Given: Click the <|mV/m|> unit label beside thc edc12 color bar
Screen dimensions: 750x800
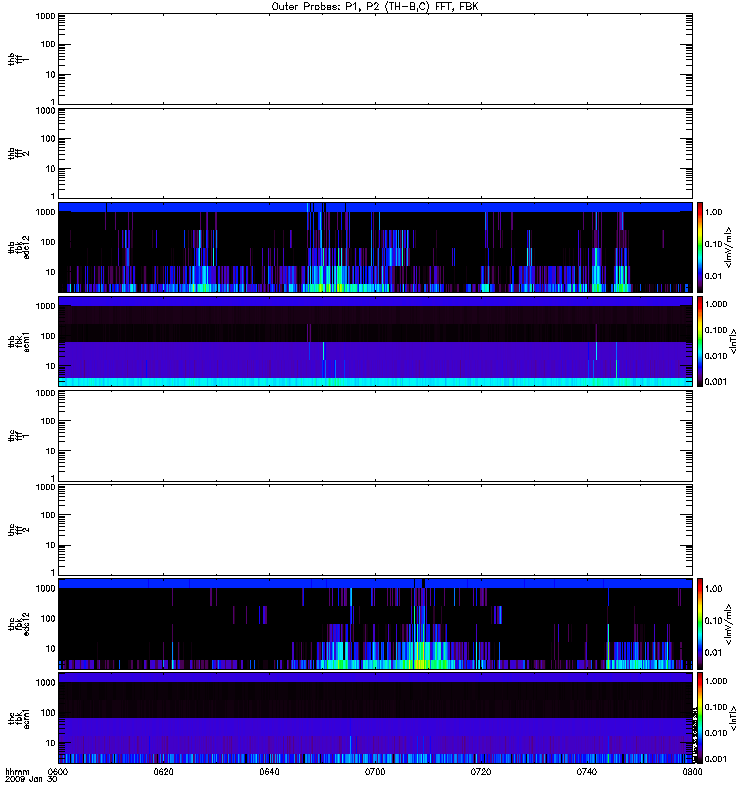Looking at the screenshot, I should click(x=728, y=624).
